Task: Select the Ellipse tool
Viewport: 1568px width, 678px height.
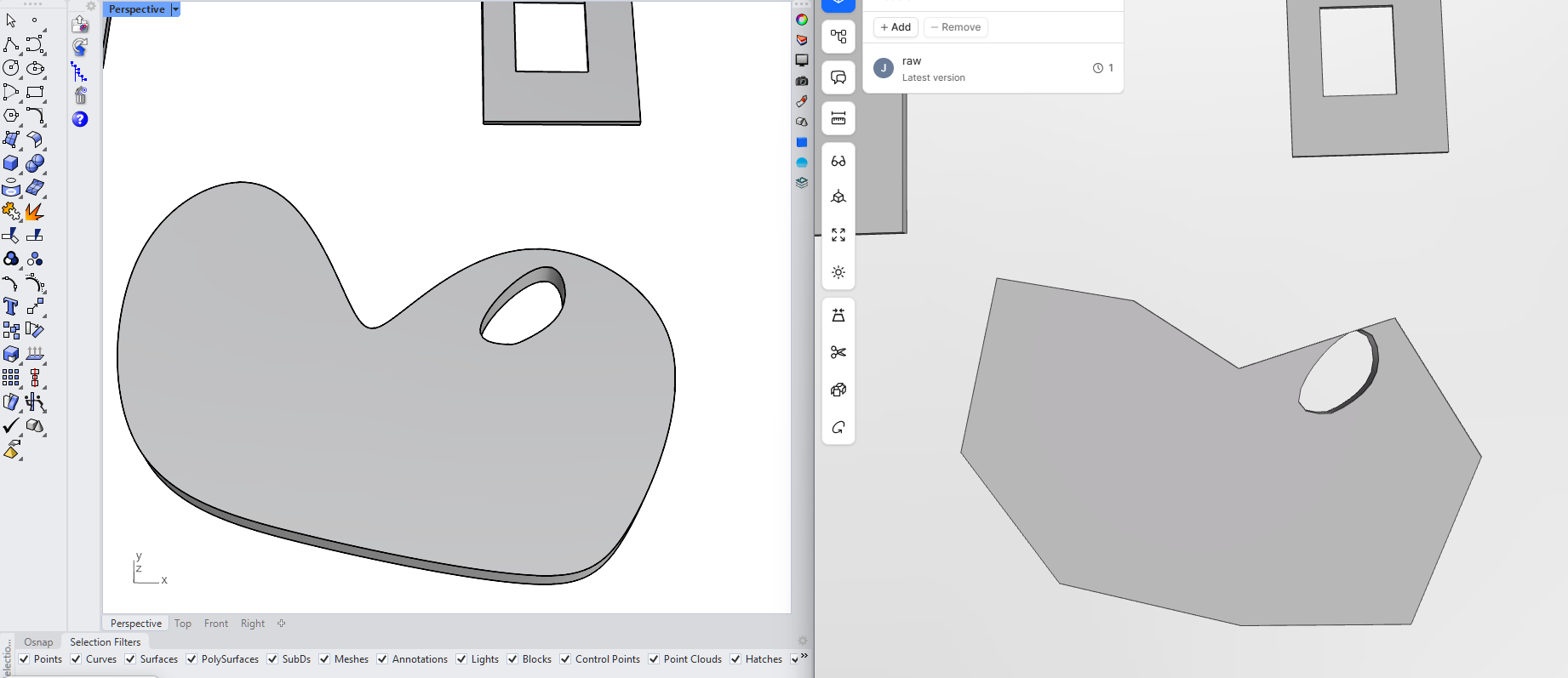Action: (x=35, y=68)
